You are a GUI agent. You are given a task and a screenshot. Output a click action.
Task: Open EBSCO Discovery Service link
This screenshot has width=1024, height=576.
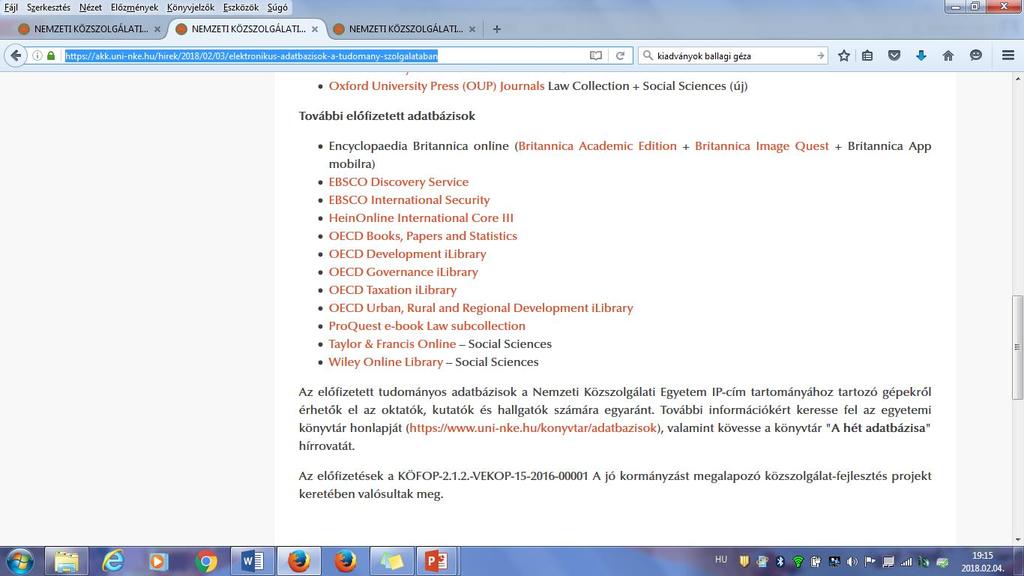[398, 182]
